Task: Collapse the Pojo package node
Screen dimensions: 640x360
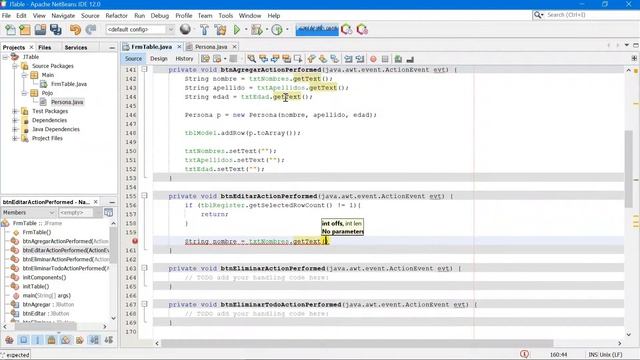Action: coord(24,93)
